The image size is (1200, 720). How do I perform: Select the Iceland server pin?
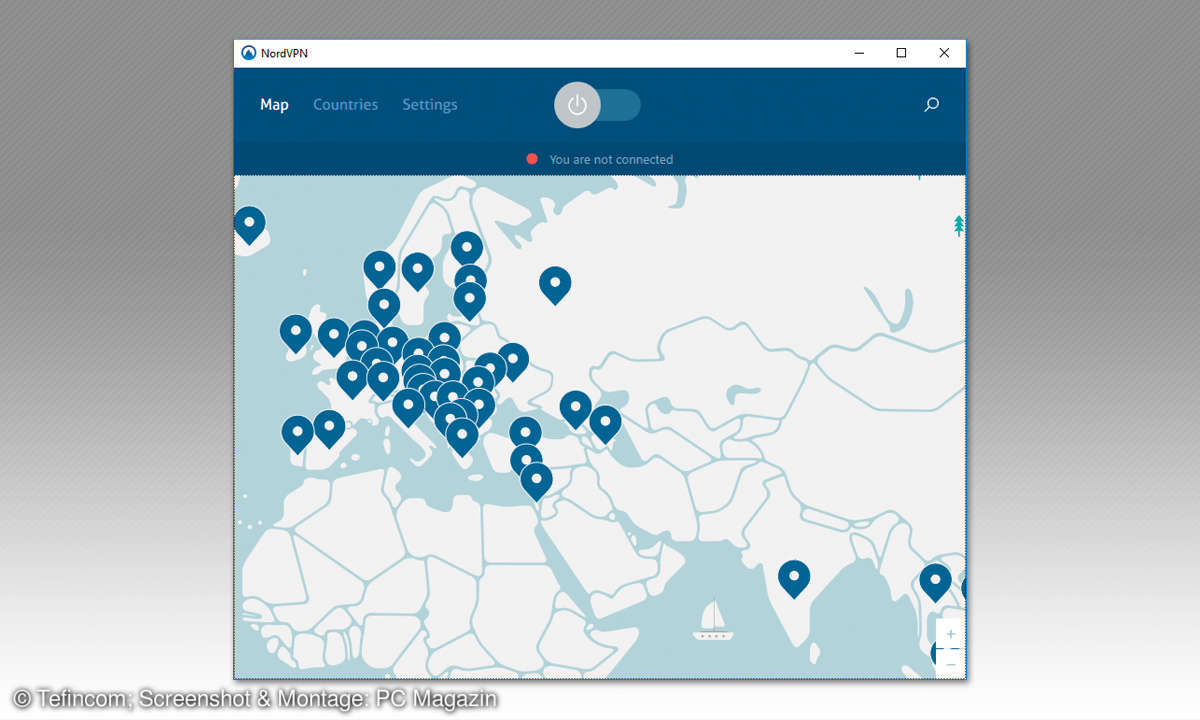(x=249, y=224)
